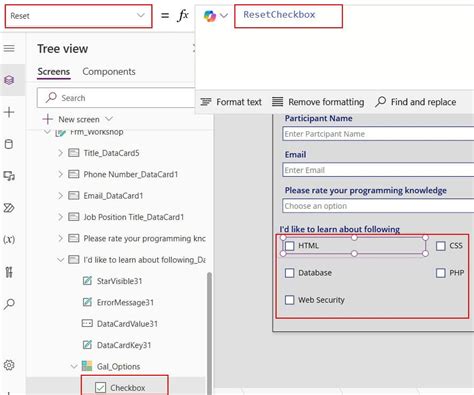Check the PHP checkbox
Screen dimensions: 474x395
tap(441, 273)
